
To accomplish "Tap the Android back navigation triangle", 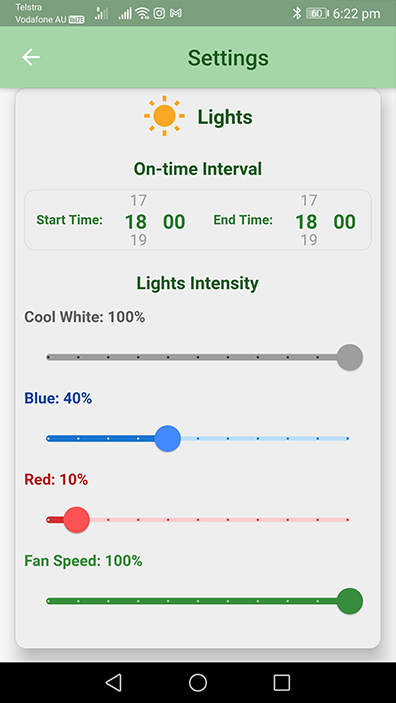I will point(113,682).
